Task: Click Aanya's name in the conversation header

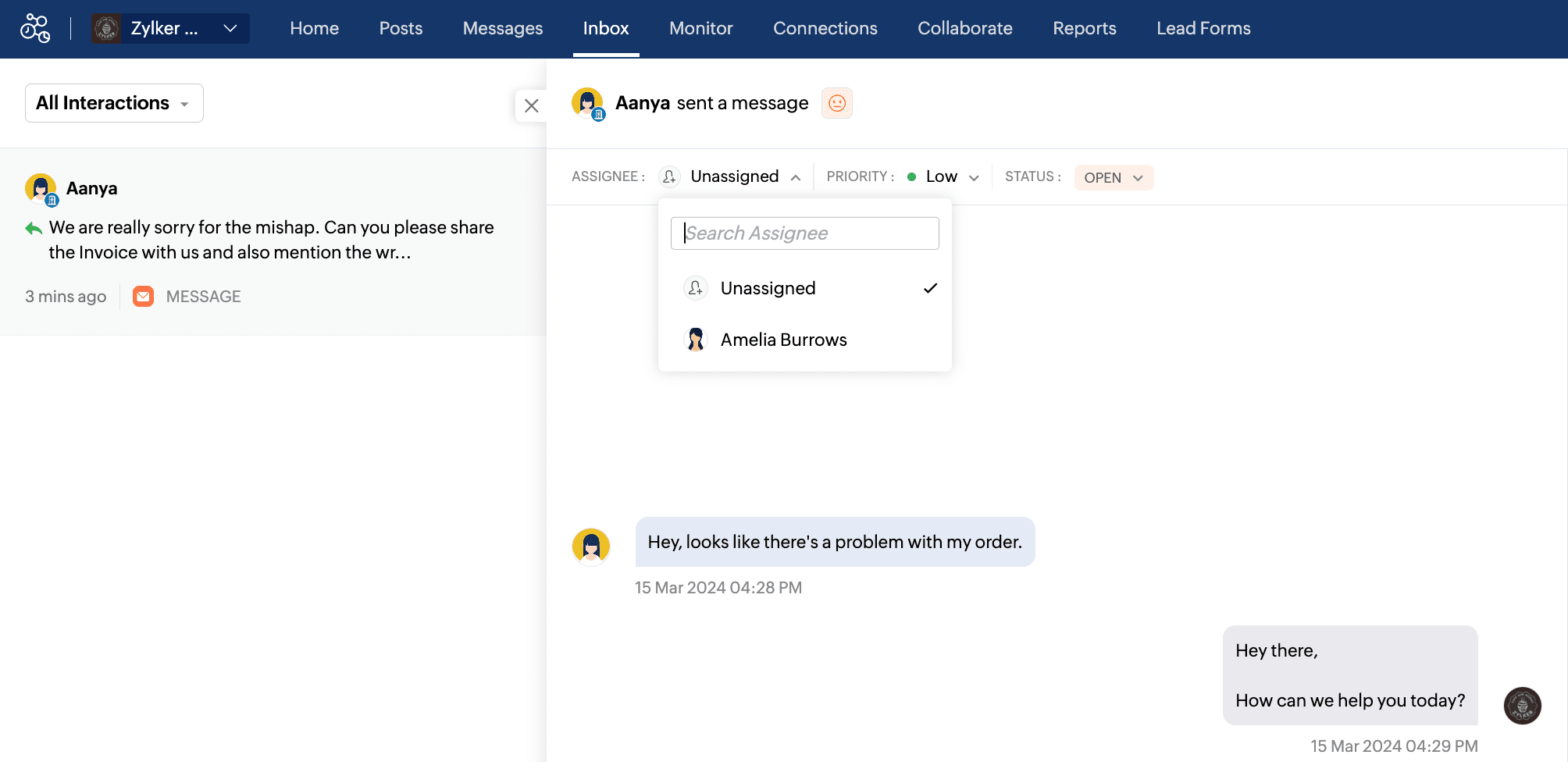Action: (643, 103)
